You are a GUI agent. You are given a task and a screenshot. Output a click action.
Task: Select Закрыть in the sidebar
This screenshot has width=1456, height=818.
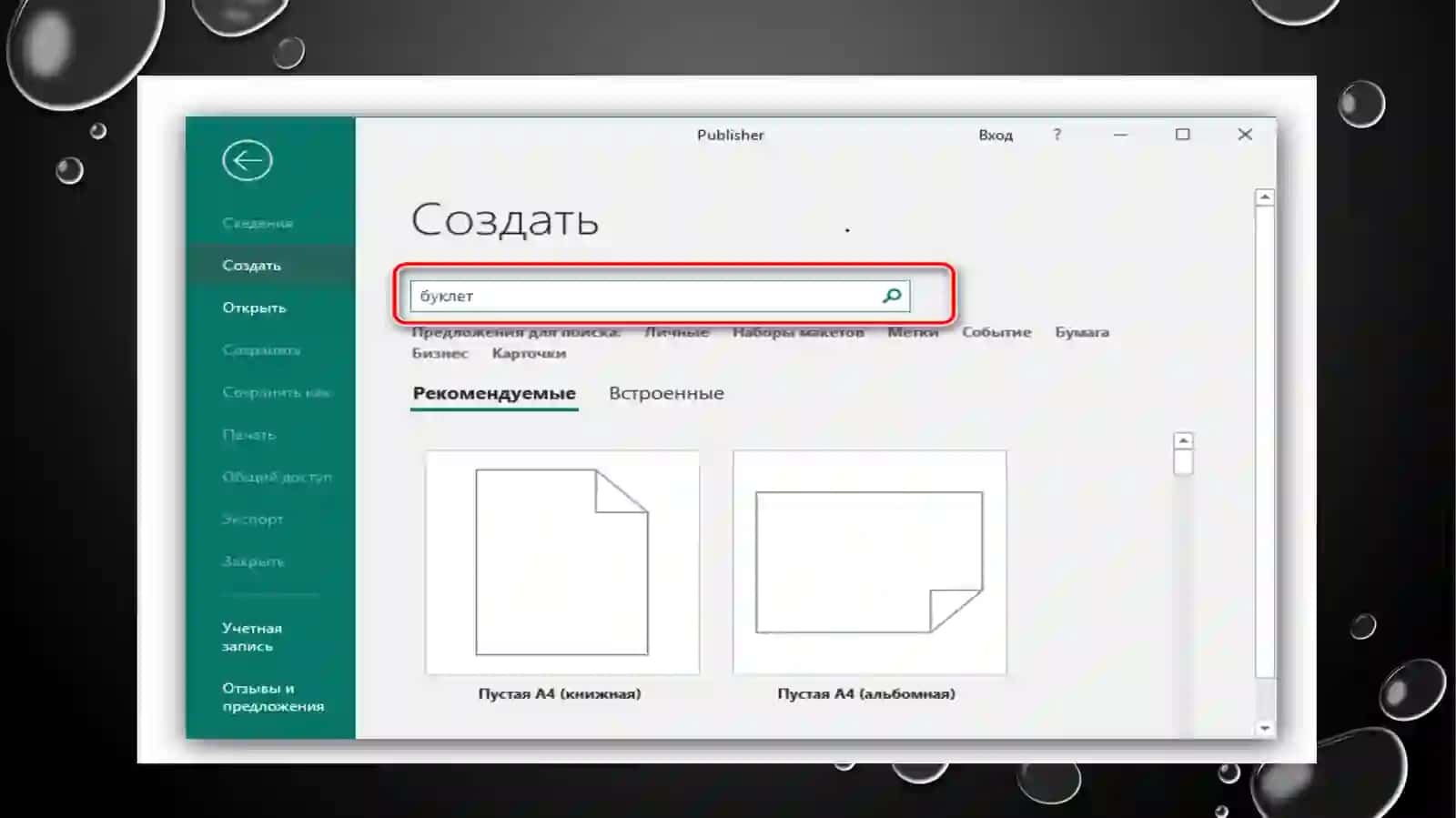click(x=253, y=561)
